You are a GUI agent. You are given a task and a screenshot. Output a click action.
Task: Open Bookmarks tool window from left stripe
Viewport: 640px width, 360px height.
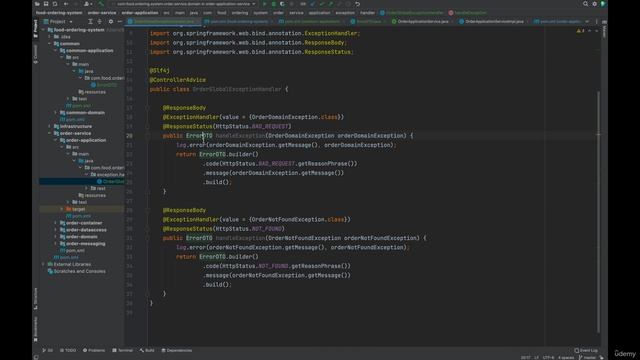click(36, 329)
